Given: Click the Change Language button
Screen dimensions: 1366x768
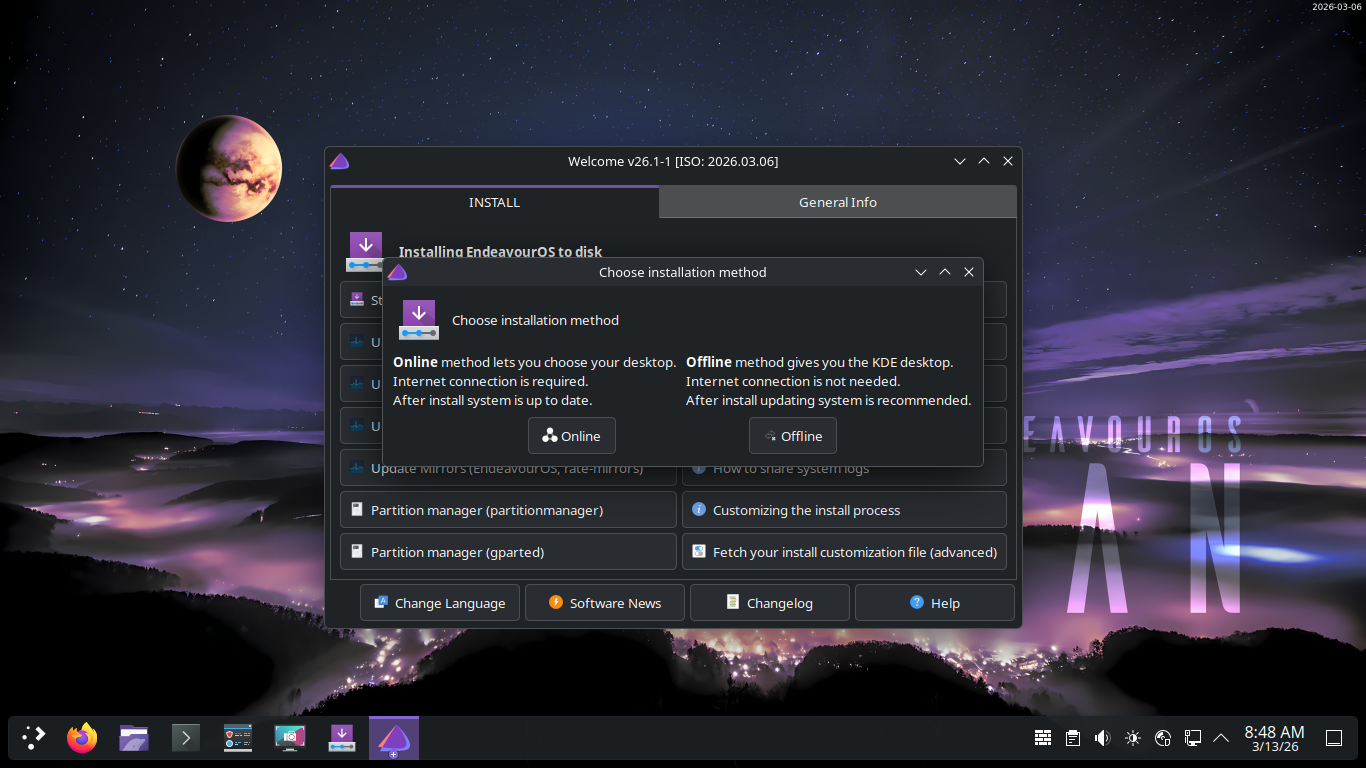Looking at the screenshot, I should [x=440, y=603].
